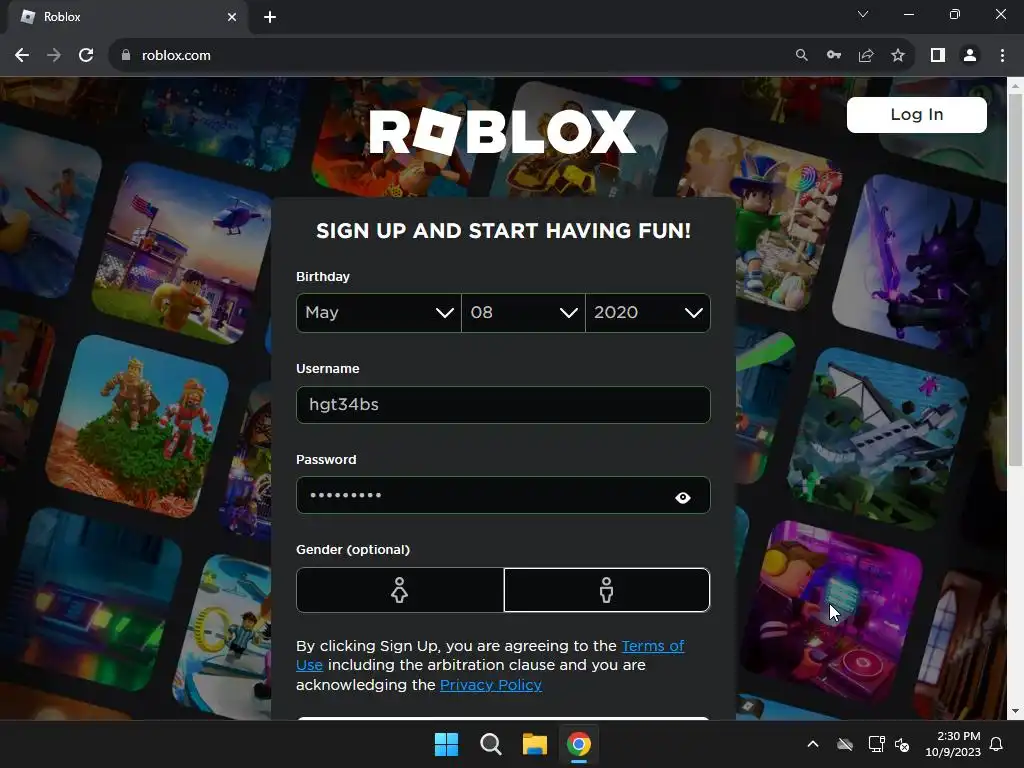The image size is (1024, 768).
Task: Select the male gender option
Action: click(x=607, y=590)
